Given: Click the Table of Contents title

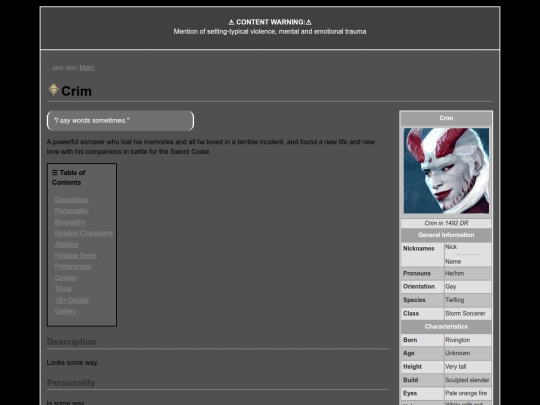Looking at the screenshot, I should pyautogui.click(x=69, y=177).
